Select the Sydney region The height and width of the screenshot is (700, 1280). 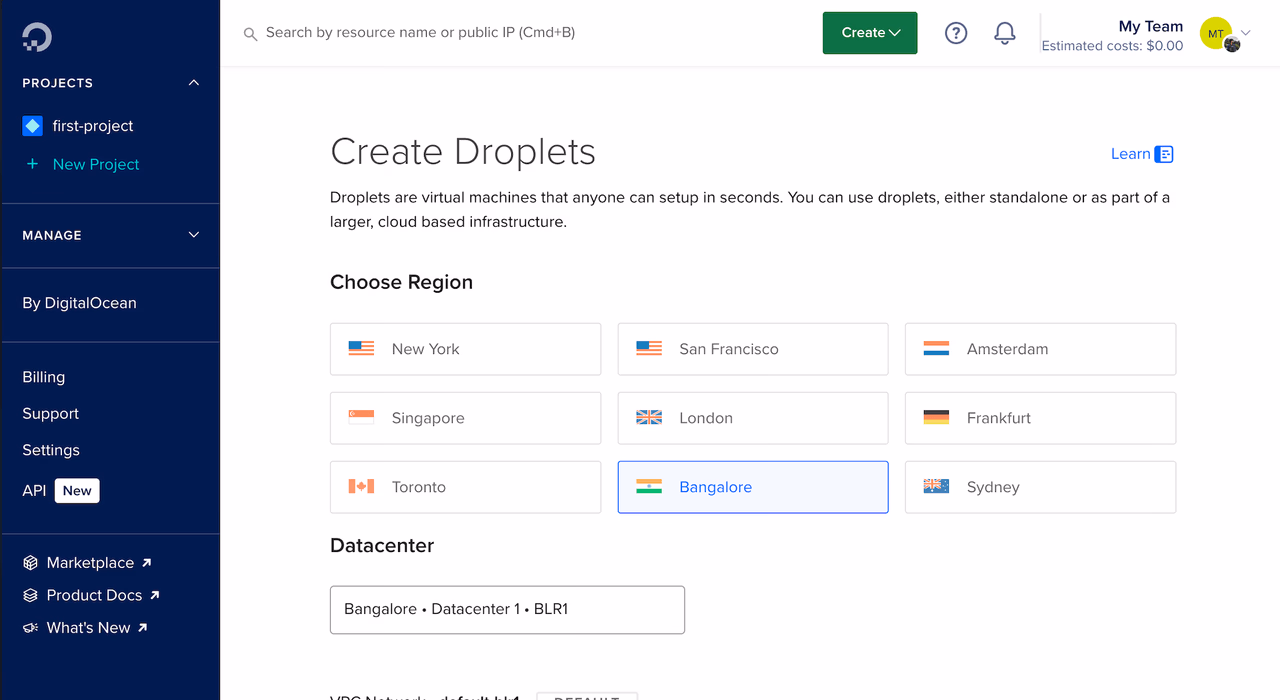[x=1040, y=487]
